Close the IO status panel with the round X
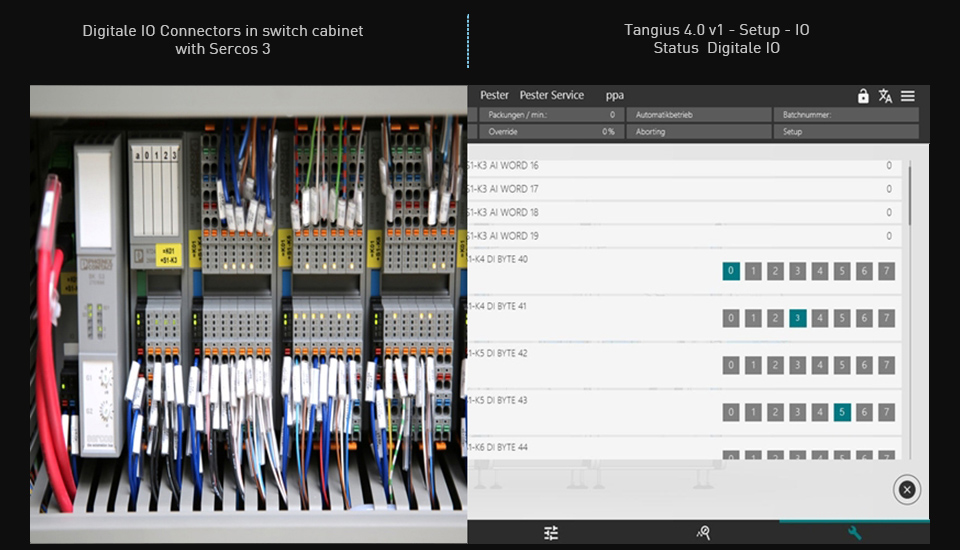The image size is (960, 550). pos(906,489)
